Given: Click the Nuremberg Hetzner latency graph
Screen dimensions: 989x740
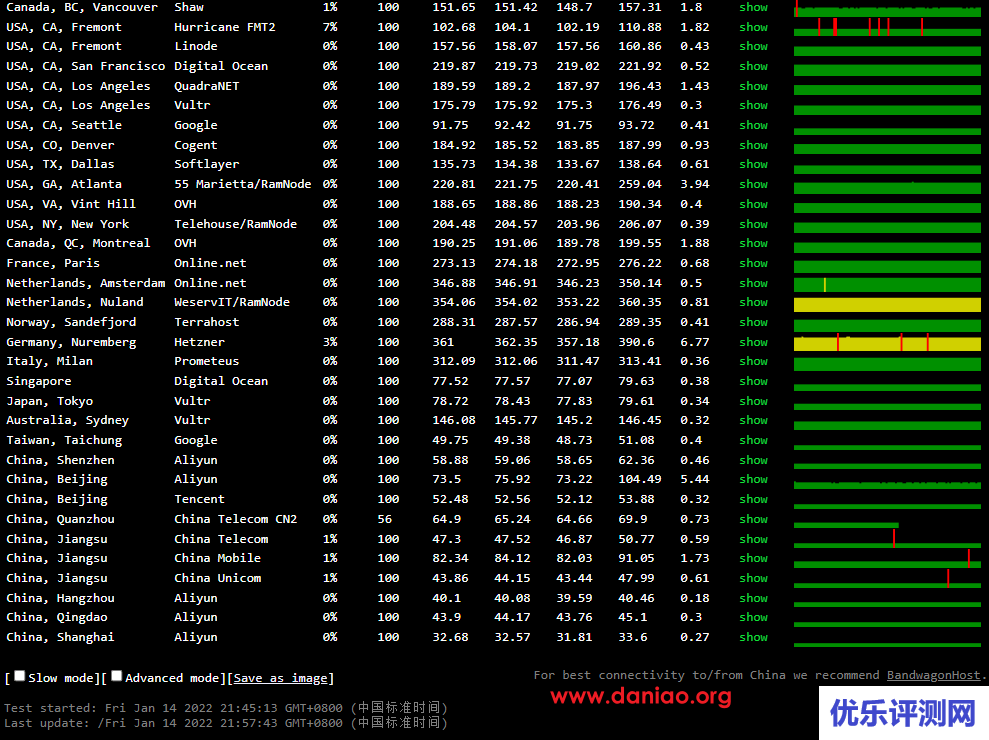Looking at the screenshot, I should [887, 343].
